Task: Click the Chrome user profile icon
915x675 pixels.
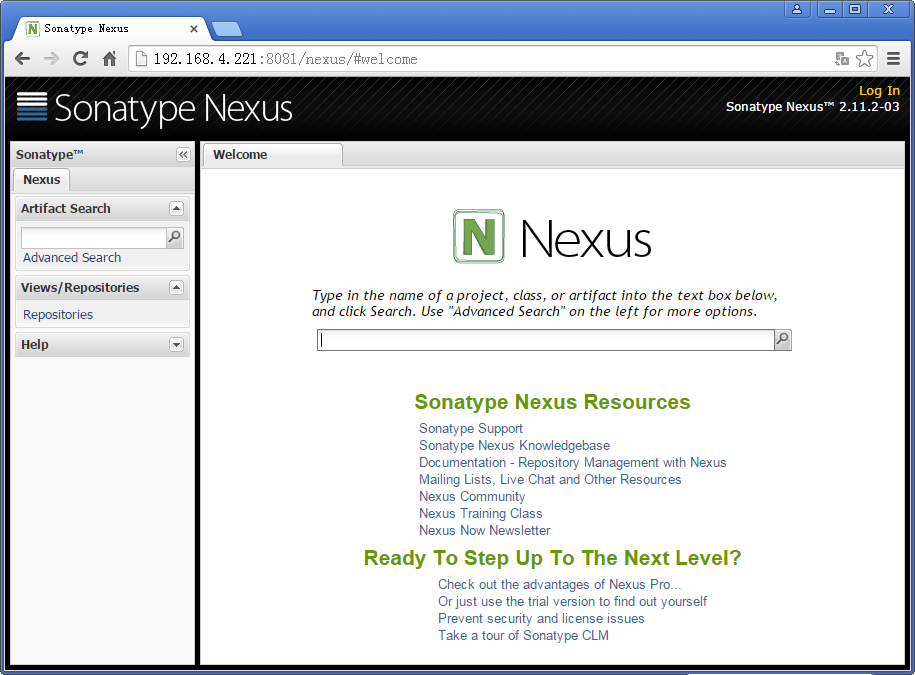Action: pyautogui.click(x=797, y=9)
